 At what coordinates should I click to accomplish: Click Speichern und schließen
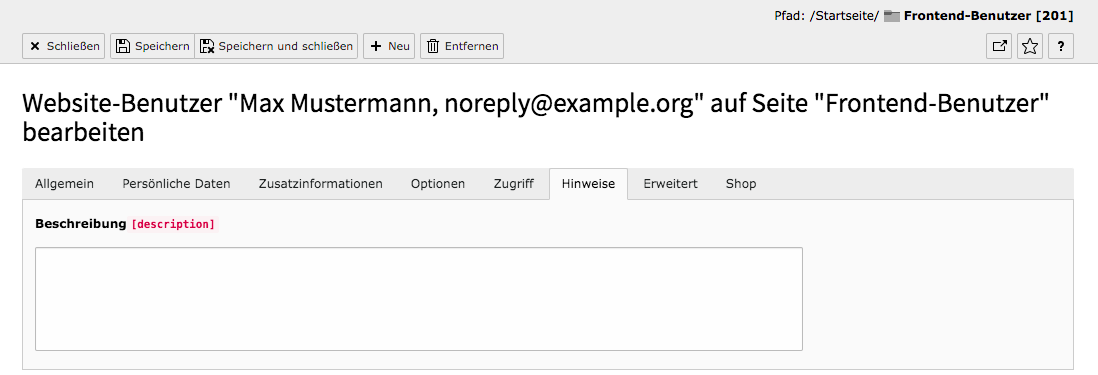pyautogui.click(x=276, y=46)
